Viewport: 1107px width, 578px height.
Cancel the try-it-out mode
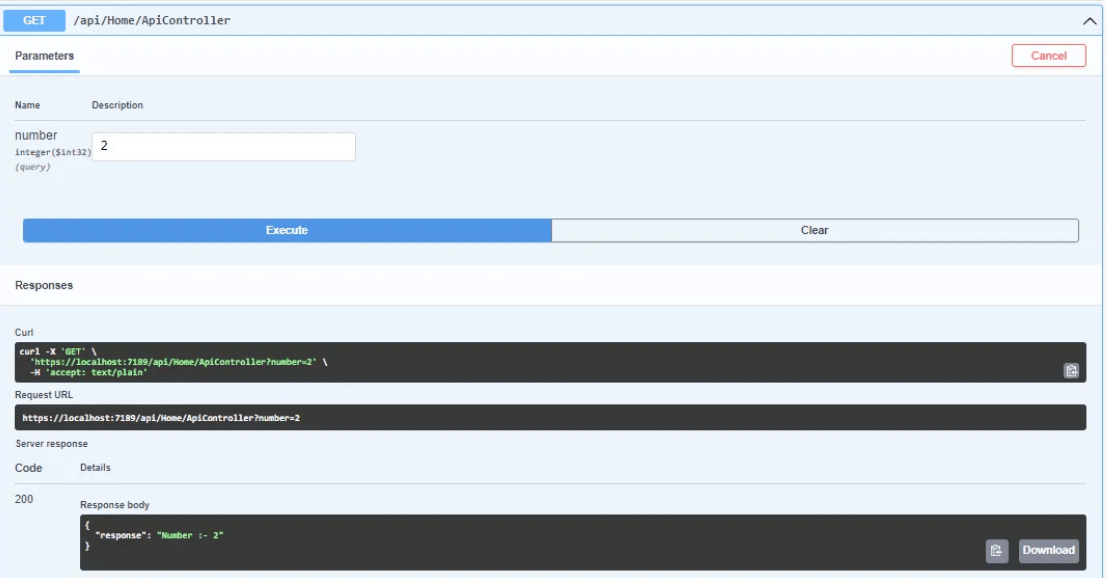(x=1049, y=56)
